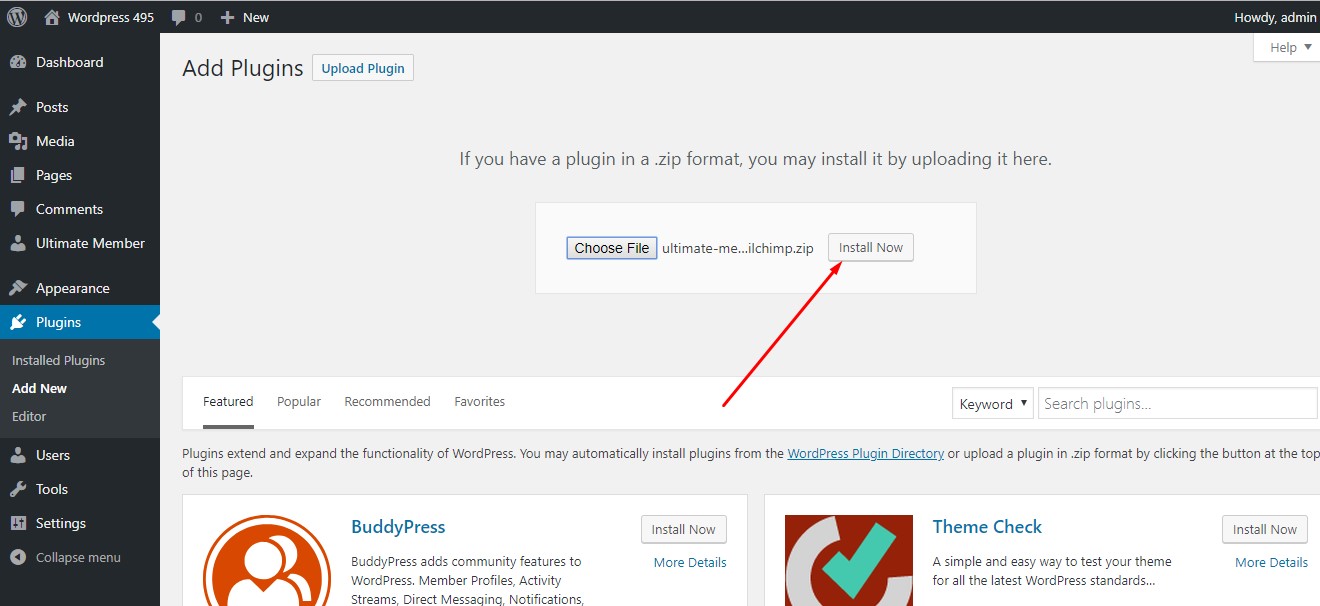Open the Appearance menu label

point(73,288)
